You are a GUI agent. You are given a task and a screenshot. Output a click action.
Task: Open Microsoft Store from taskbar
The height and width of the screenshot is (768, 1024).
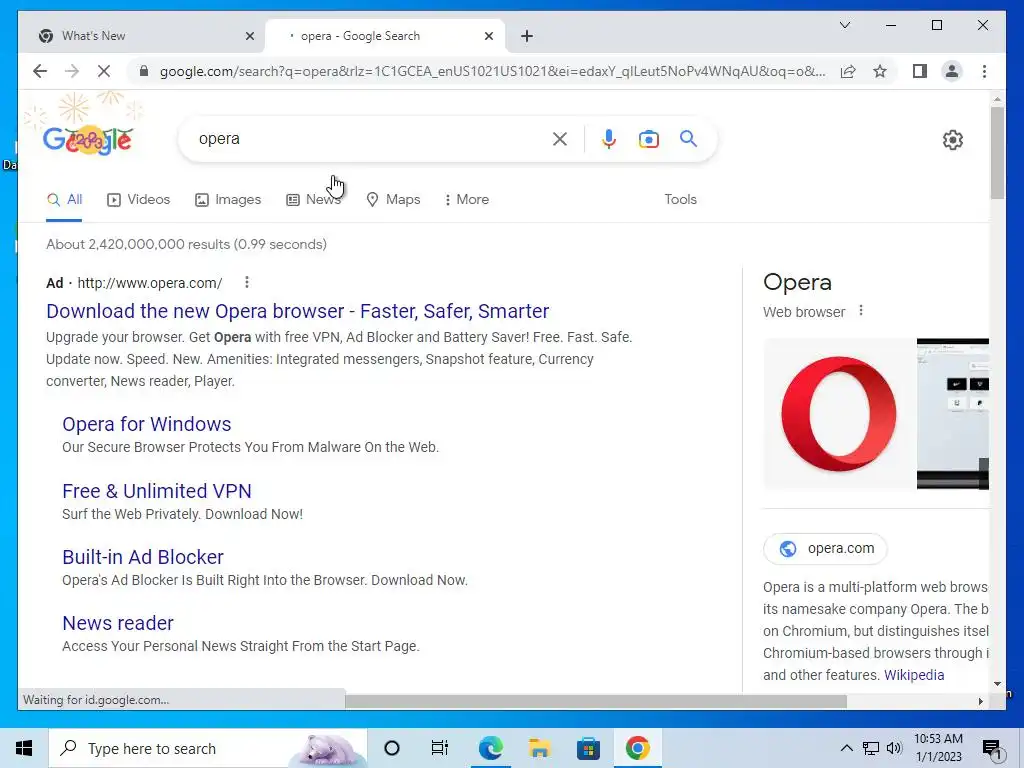click(x=588, y=748)
